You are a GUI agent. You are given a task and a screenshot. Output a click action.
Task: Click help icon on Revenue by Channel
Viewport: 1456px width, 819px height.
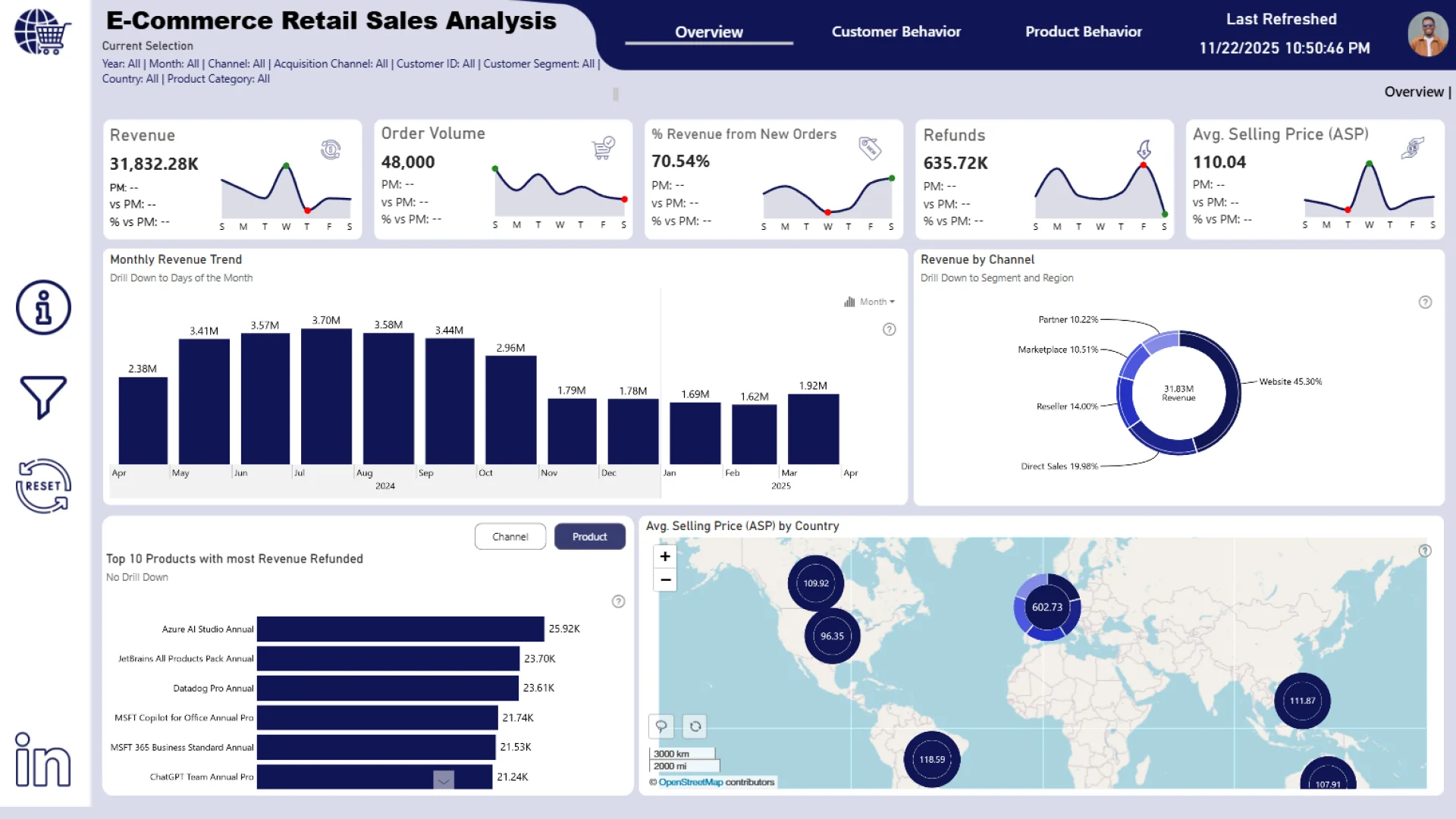tap(1426, 303)
